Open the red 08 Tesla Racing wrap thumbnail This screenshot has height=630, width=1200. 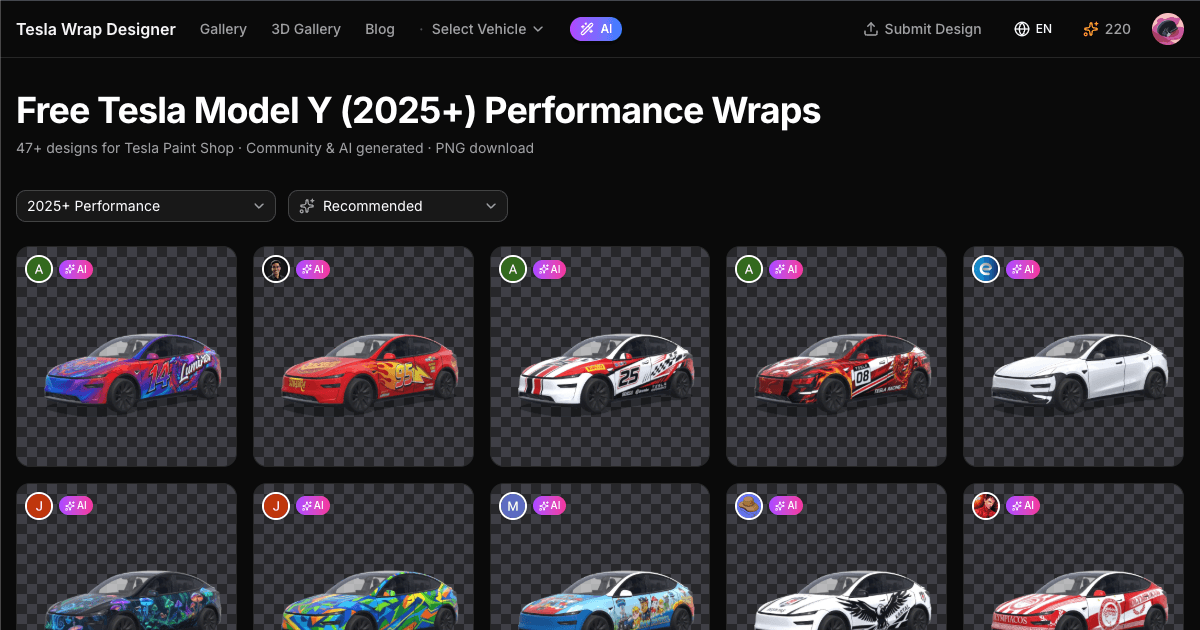[836, 357]
